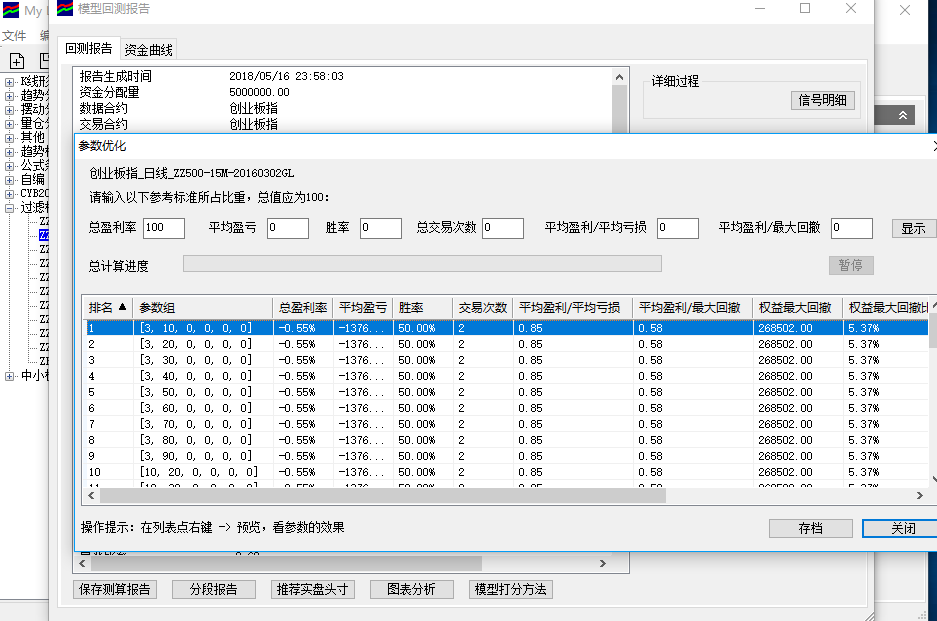937x621 pixels.
Task: Click the 模型打分方法 button
Action: pos(509,589)
